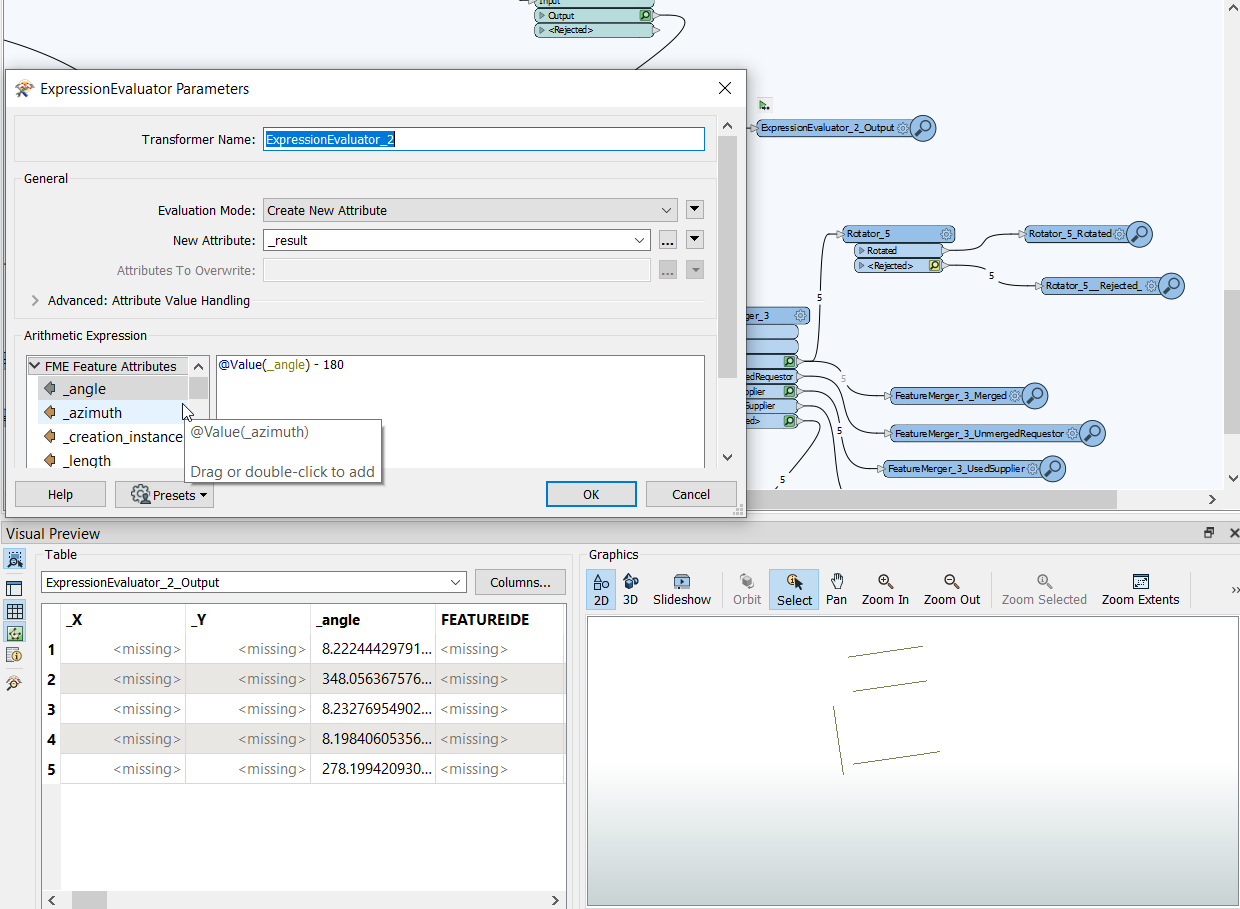The image size is (1240, 909).
Task: Switch graphics view to 2D mode
Action: coord(601,589)
